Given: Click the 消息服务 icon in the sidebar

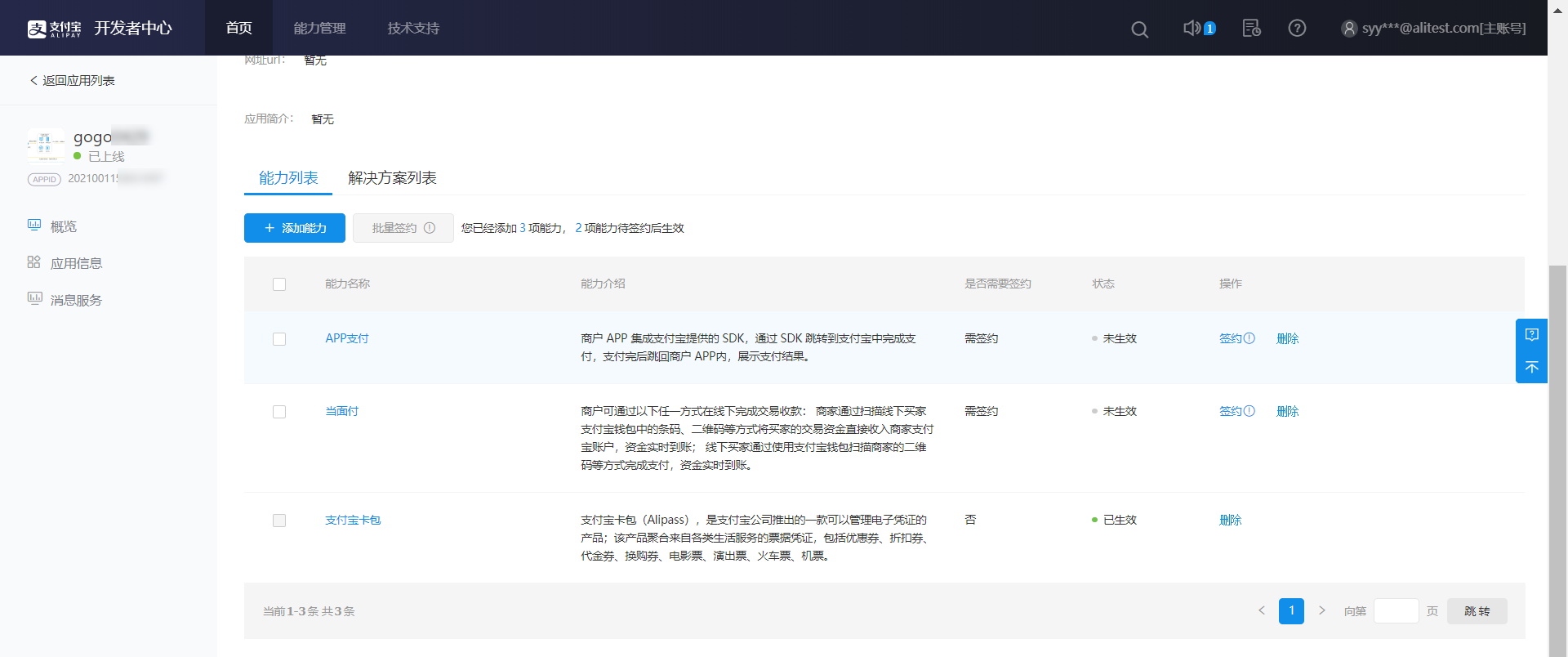Looking at the screenshot, I should point(34,298).
